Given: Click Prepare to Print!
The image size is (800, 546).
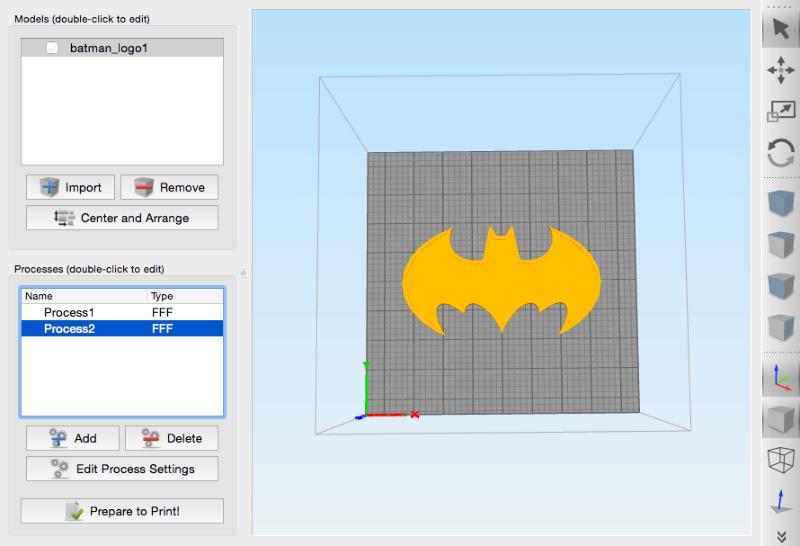Looking at the screenshot, I should tap(122, 511).
